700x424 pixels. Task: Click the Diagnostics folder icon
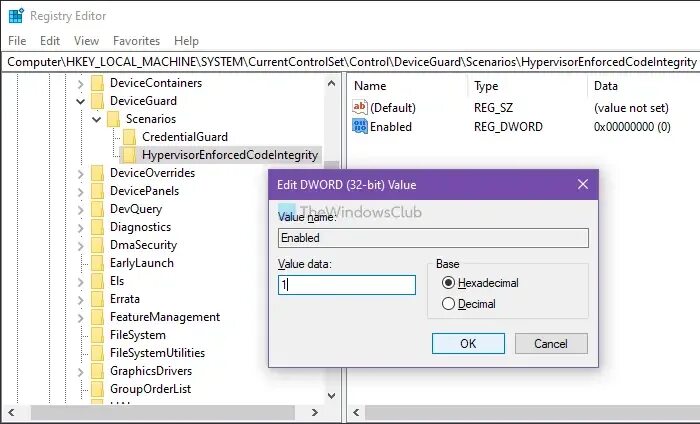97,227
